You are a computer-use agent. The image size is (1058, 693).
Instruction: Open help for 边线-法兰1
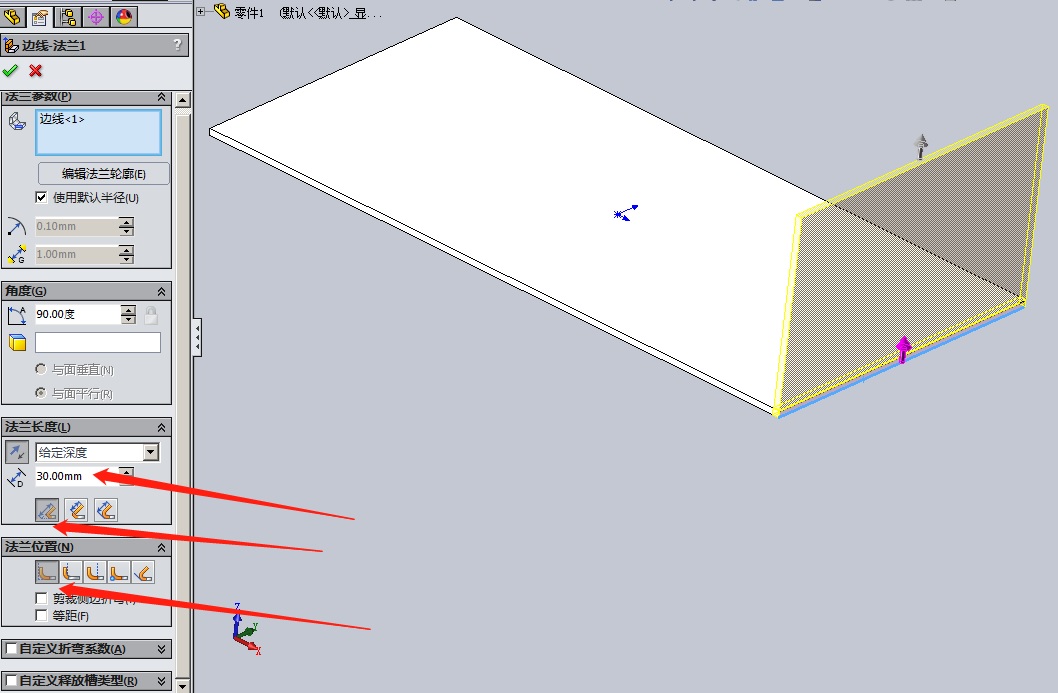177,45
